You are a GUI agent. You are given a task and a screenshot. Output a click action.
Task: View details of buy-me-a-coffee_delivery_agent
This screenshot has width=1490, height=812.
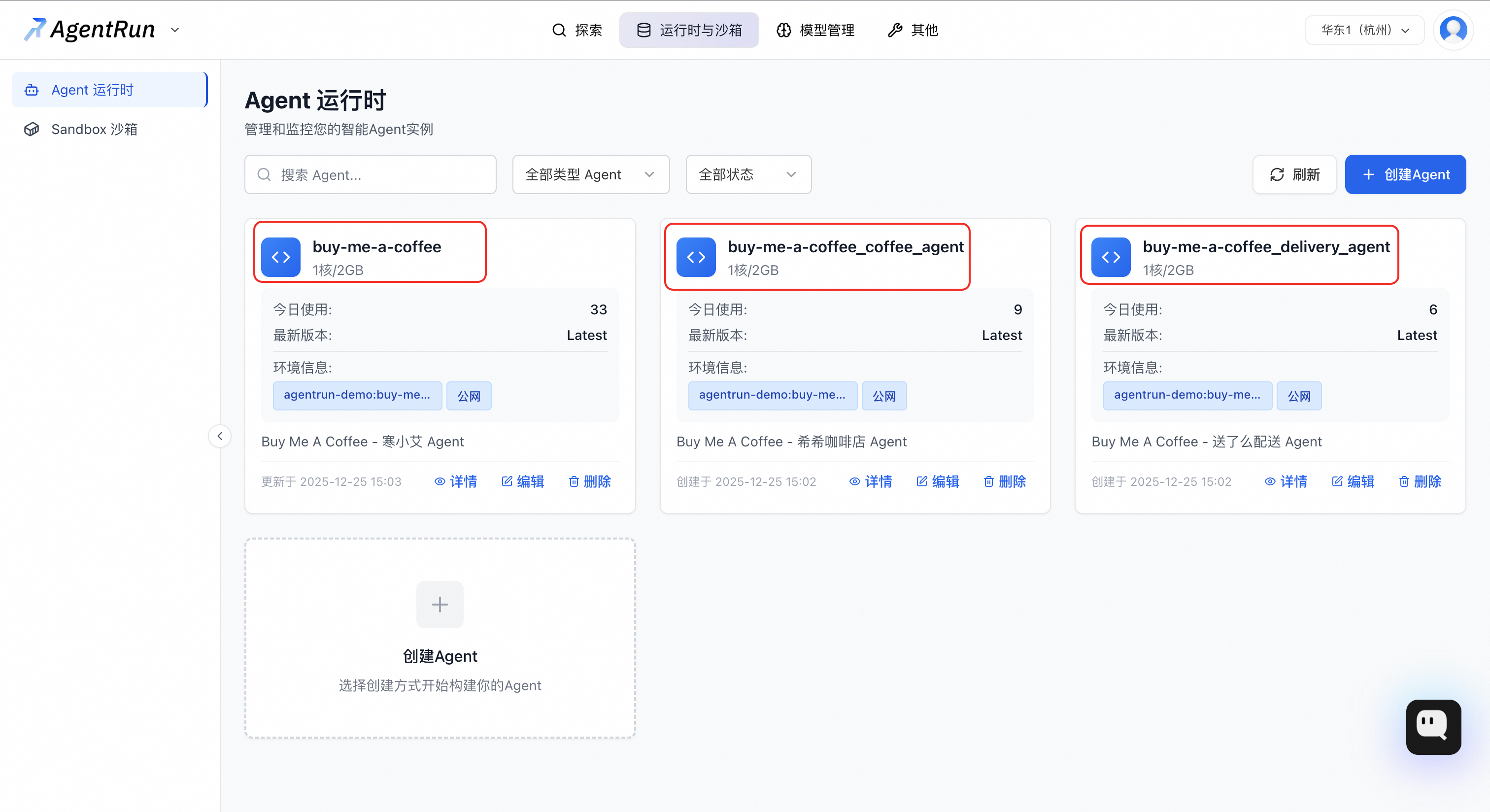point(1286,481)
